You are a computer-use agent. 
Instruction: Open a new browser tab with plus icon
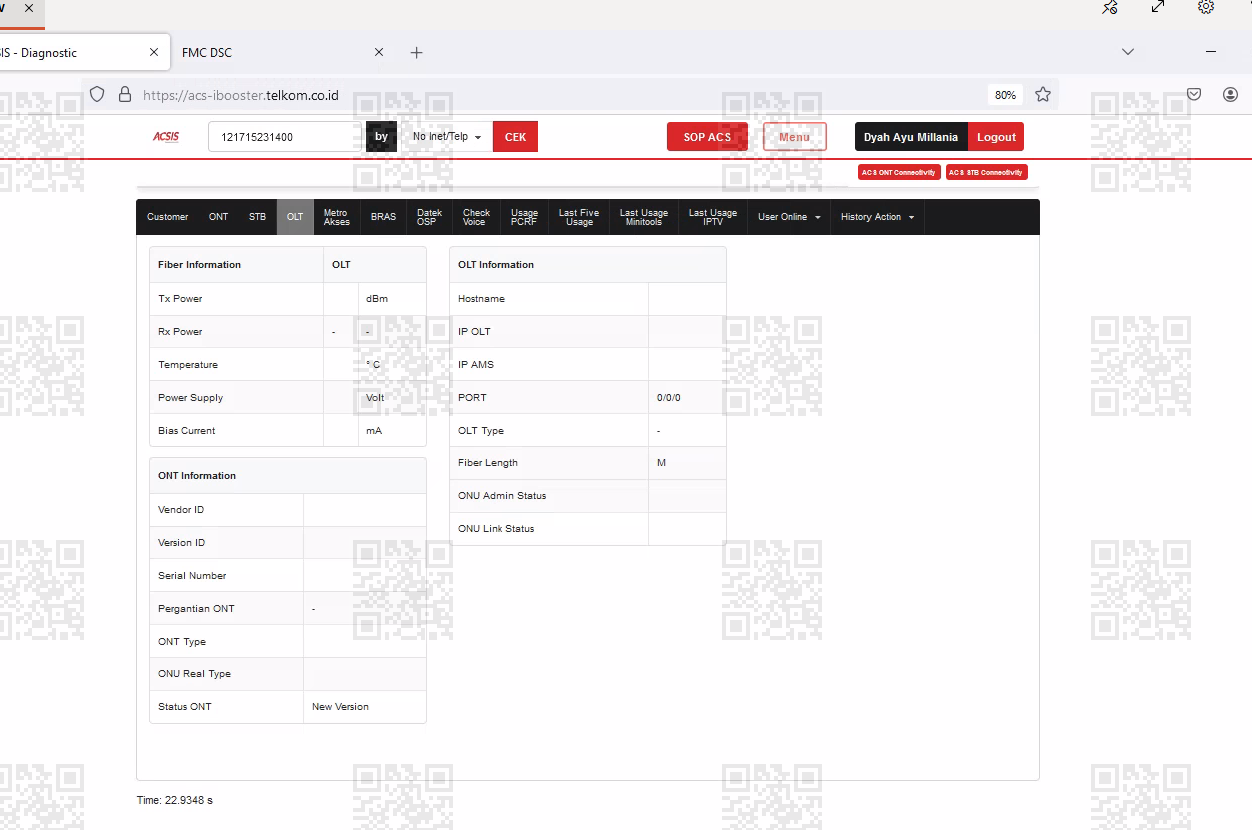(417, 52)
